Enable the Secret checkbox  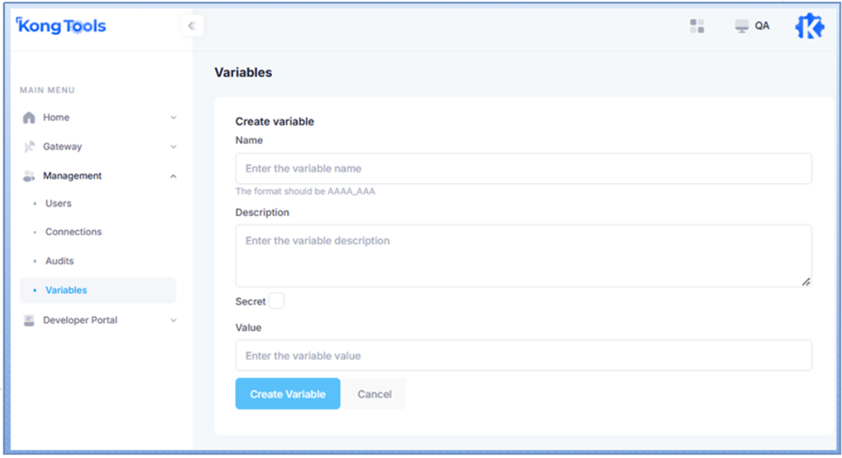pos(276,301)
